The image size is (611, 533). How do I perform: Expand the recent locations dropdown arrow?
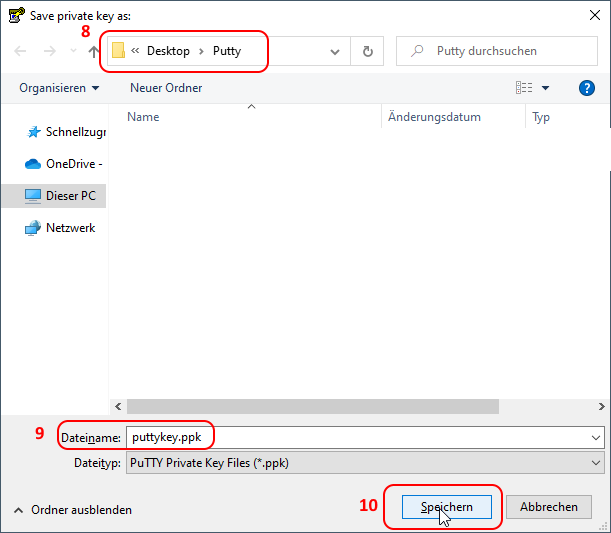[73, 51]
